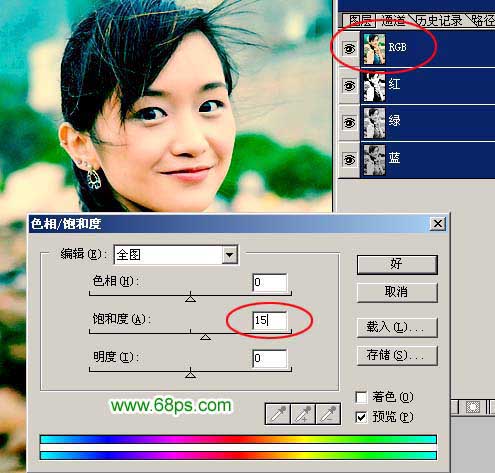The height and width of the screenshot is (473, 495).
Task: Select the eyedropper tool in Hue/Saturation dialog
Action: pyautogui.click(x=278, y=414)
